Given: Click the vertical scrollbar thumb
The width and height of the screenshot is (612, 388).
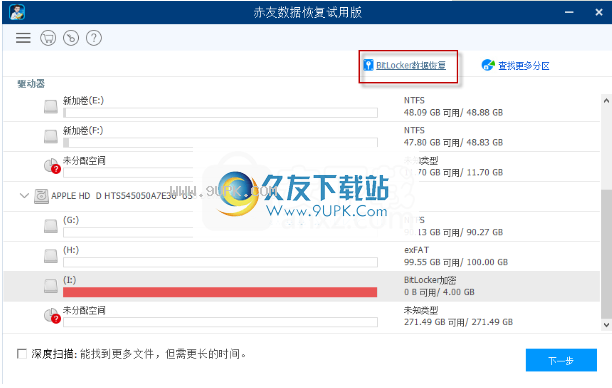Looking at the screenshot, I should click(x=606, y=254).
